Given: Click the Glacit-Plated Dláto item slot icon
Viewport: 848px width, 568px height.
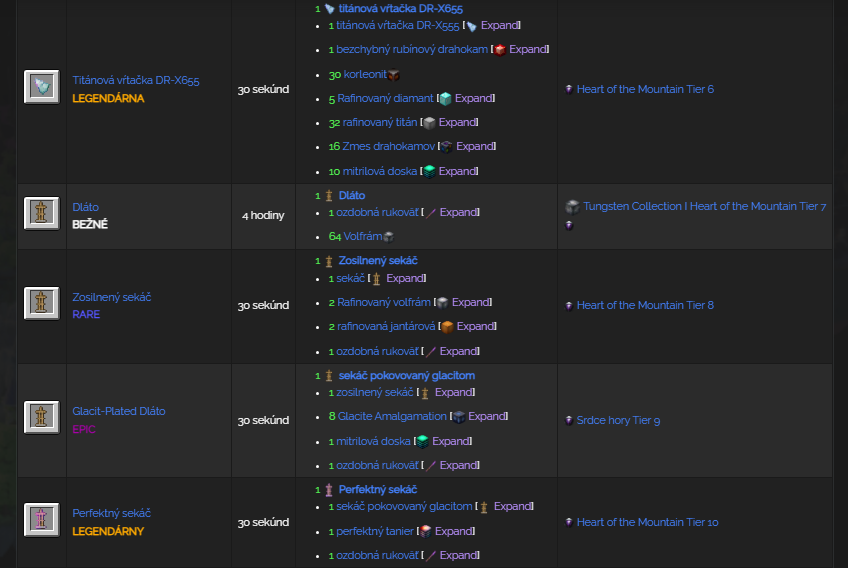Looking at the screenshot, I should click(x=41, y=418).
